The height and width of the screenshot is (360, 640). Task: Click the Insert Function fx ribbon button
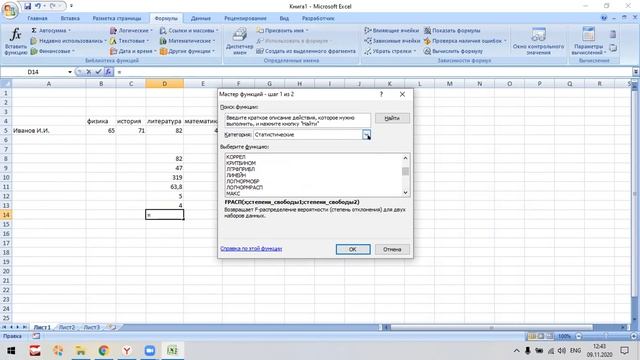16,41
